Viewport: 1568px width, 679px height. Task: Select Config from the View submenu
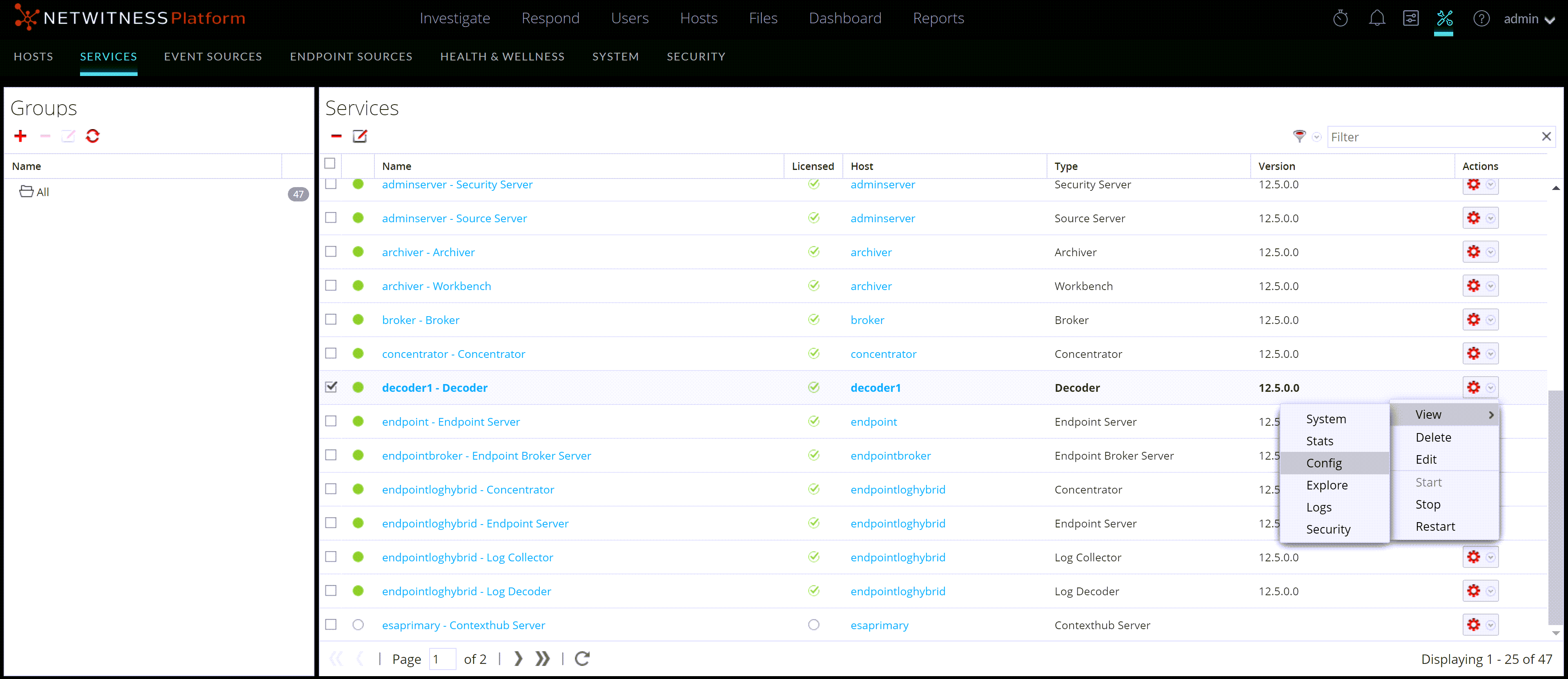1323,463
